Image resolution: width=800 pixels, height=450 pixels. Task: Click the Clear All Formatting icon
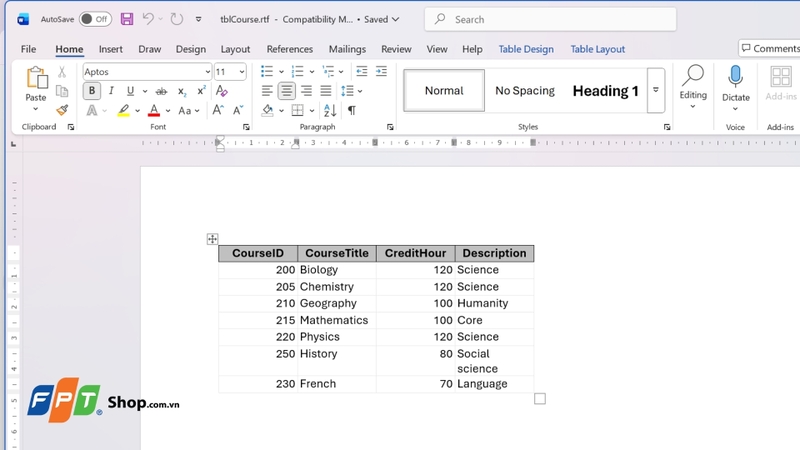point(222,91)
